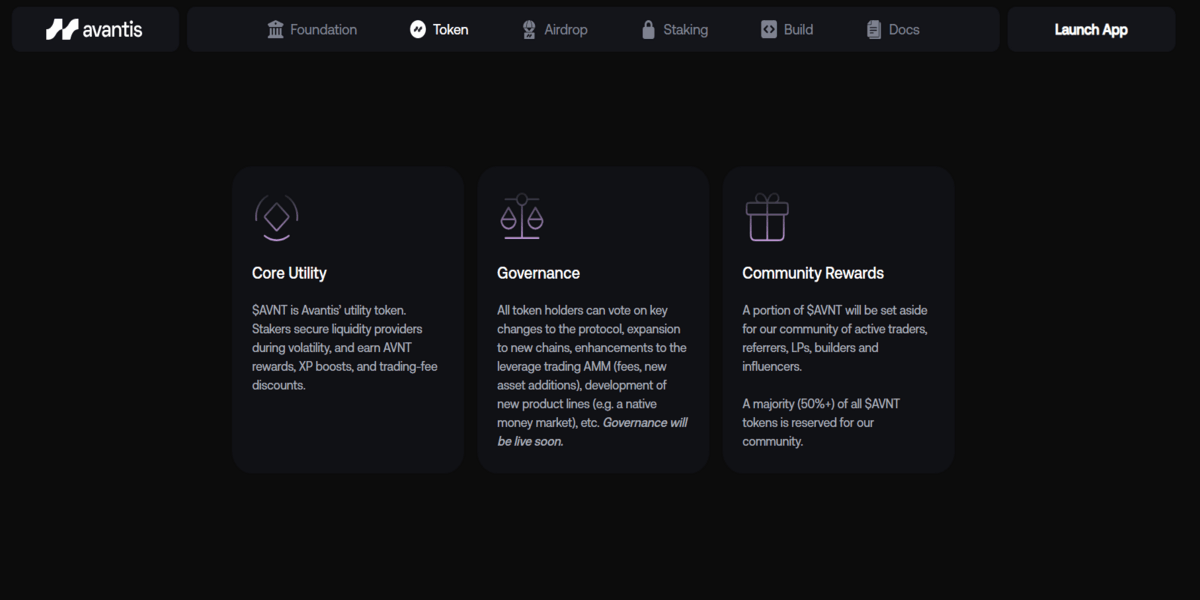Navigate to the Build page
Screen dimensions: 1200x600
point(798,29)
